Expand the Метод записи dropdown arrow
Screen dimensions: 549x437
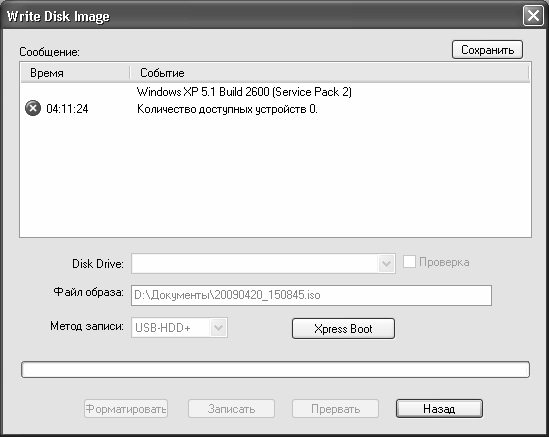[x=218, y=328]
